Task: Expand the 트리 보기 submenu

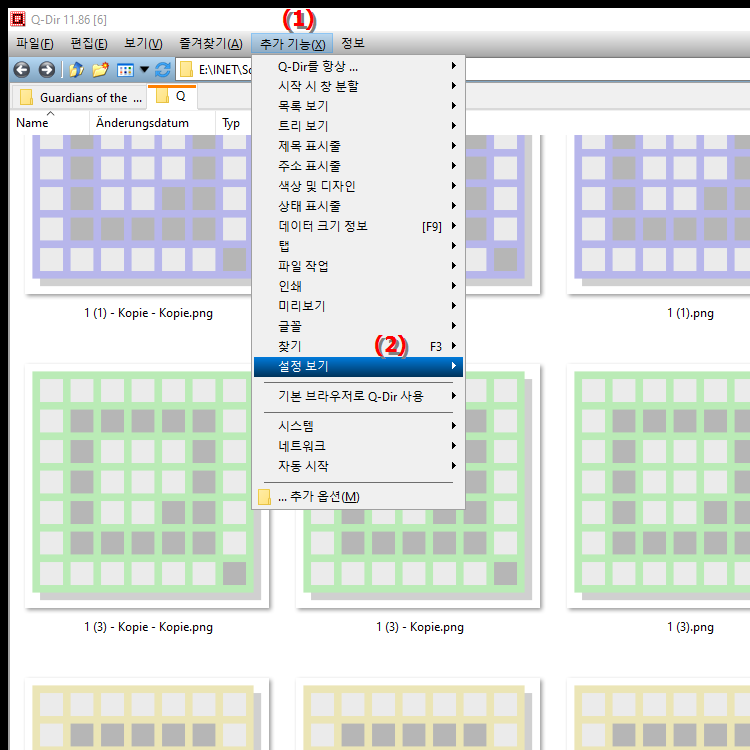Action: (358, 126)
